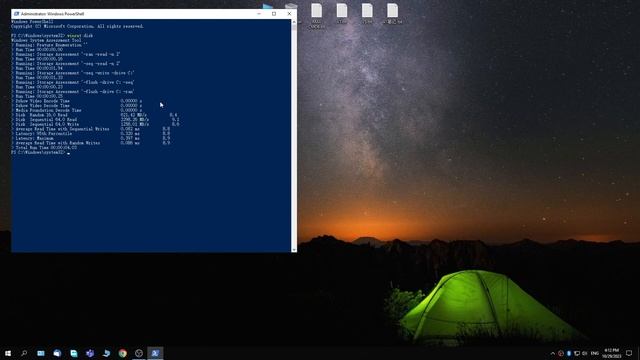Click 'Latency: 95th Percentile' line
Screen dimensions: 640x360
tap(91, 133)
